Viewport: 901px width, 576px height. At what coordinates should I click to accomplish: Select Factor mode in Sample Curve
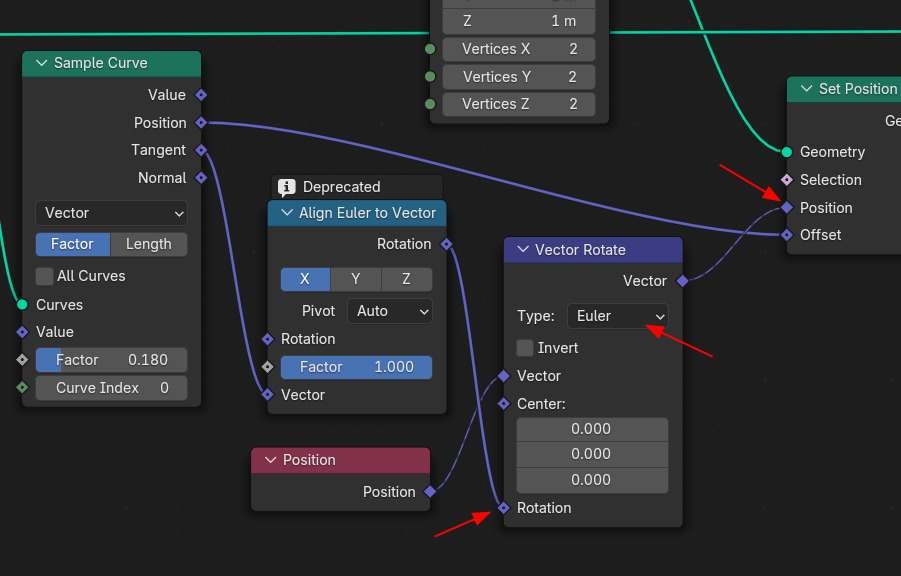pyautogui.click(x=72, y=244)
